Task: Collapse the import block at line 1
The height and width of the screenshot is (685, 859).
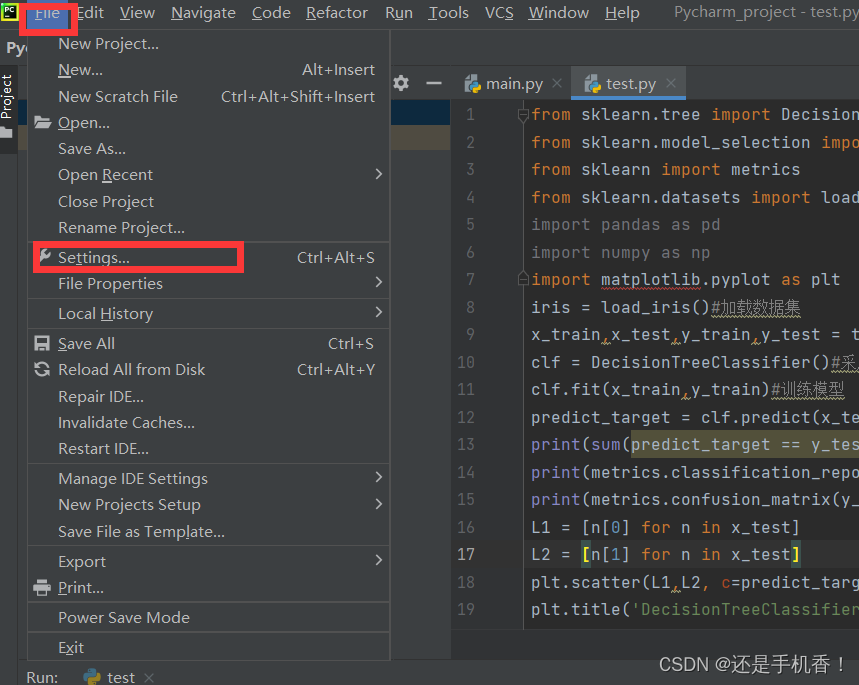Action: click(x=523, y=115)
